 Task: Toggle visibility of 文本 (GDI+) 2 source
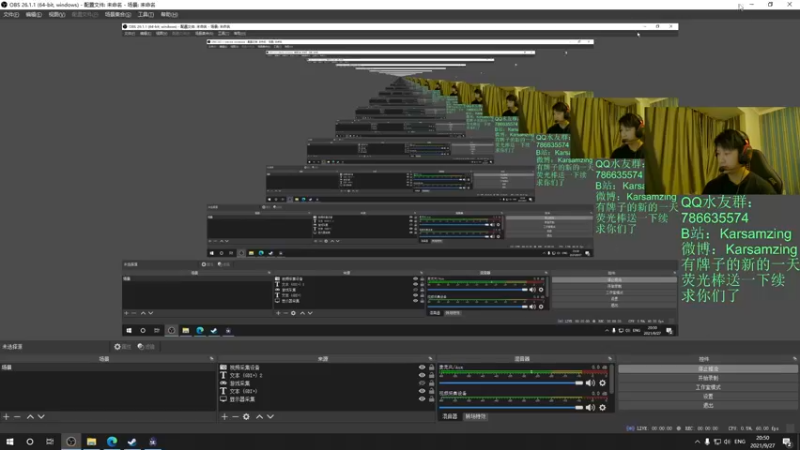click(422, 376)
